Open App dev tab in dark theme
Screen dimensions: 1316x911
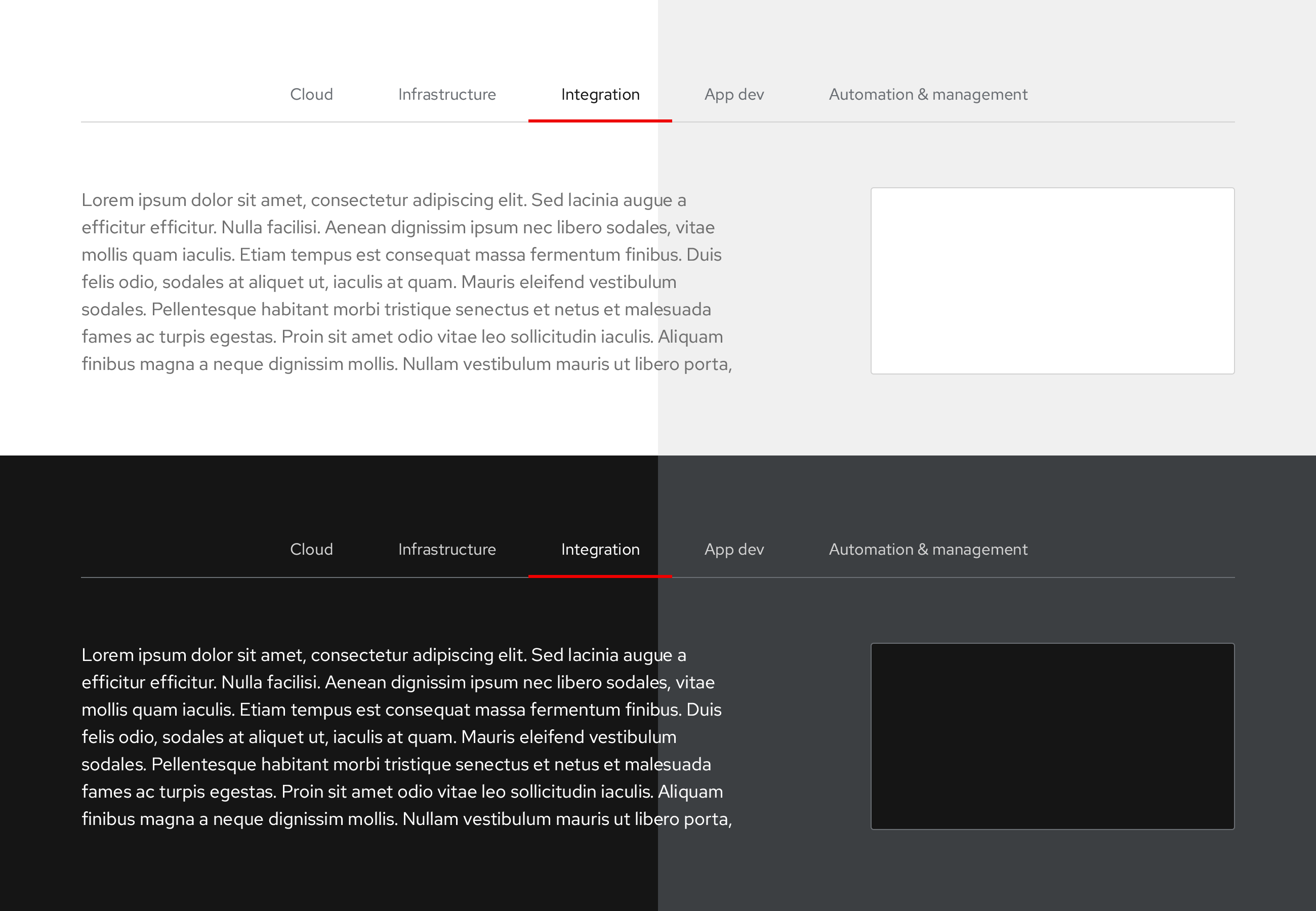[x=734, y=549]
